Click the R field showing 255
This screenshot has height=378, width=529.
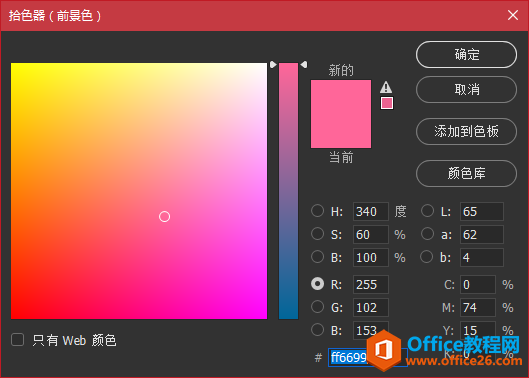[x=370, y=284]
